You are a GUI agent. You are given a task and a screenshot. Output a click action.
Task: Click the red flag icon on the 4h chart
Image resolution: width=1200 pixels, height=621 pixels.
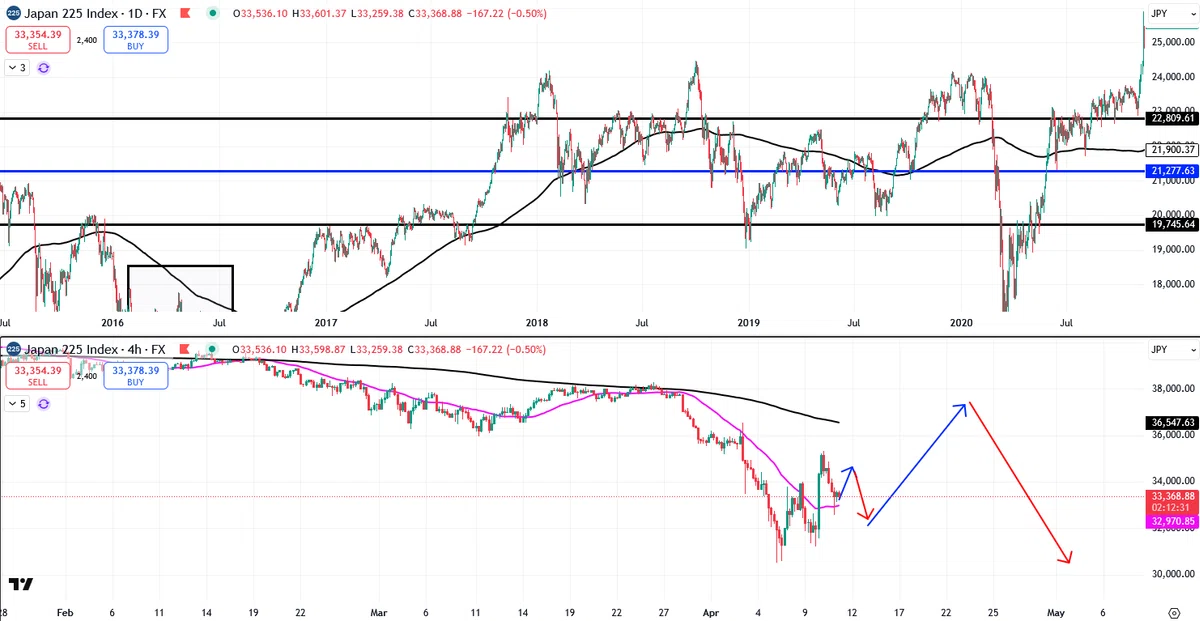point(185,349)
